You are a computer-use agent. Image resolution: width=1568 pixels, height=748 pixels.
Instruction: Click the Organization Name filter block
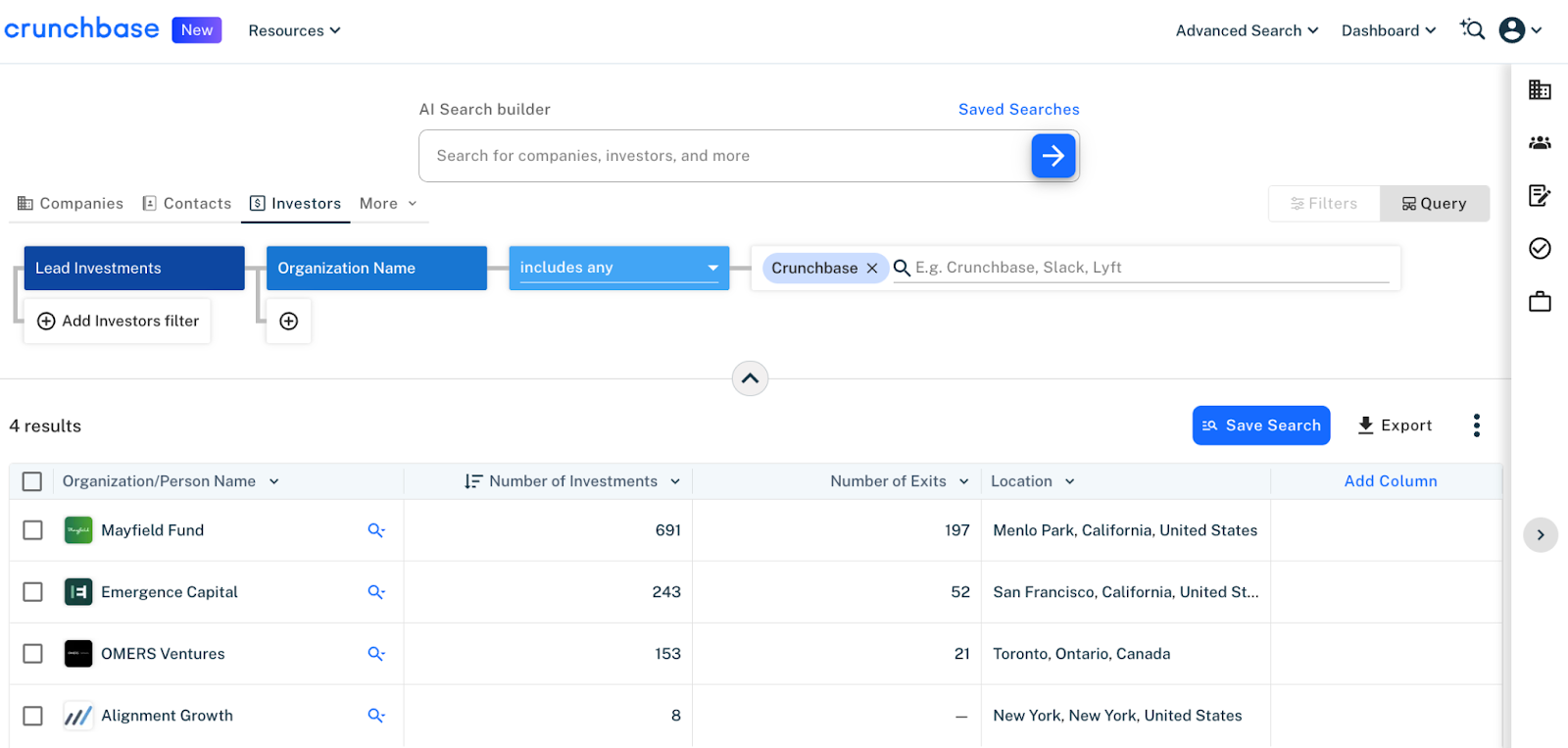pos(376,268)
